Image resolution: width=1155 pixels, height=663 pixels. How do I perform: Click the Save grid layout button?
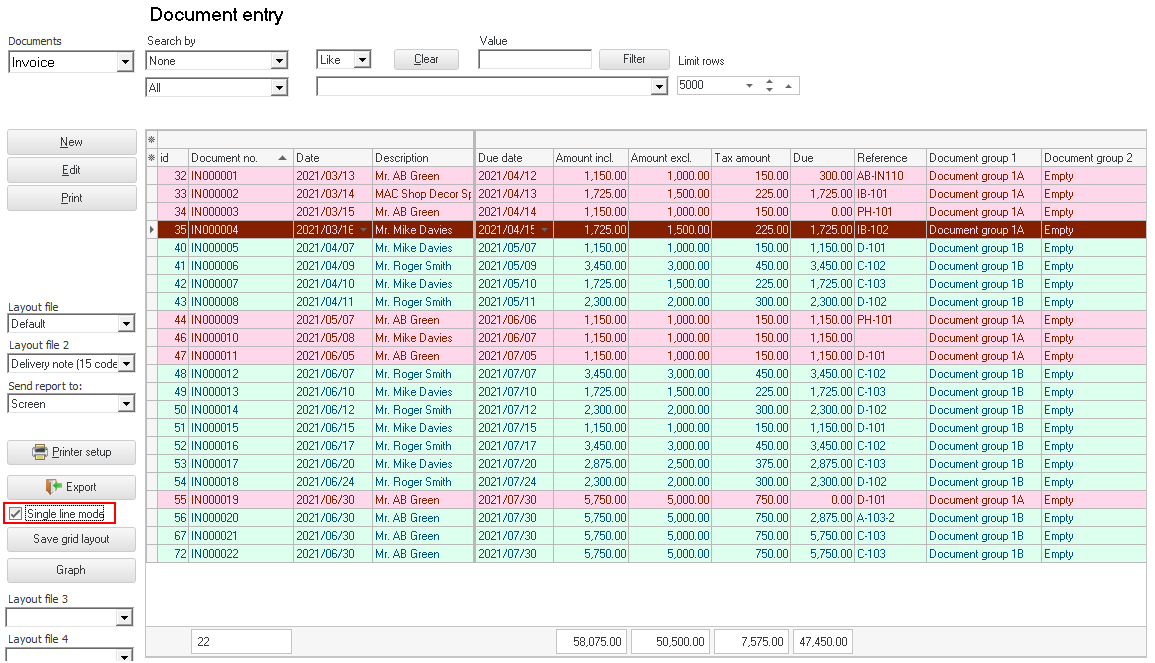[x=72, y=539]
